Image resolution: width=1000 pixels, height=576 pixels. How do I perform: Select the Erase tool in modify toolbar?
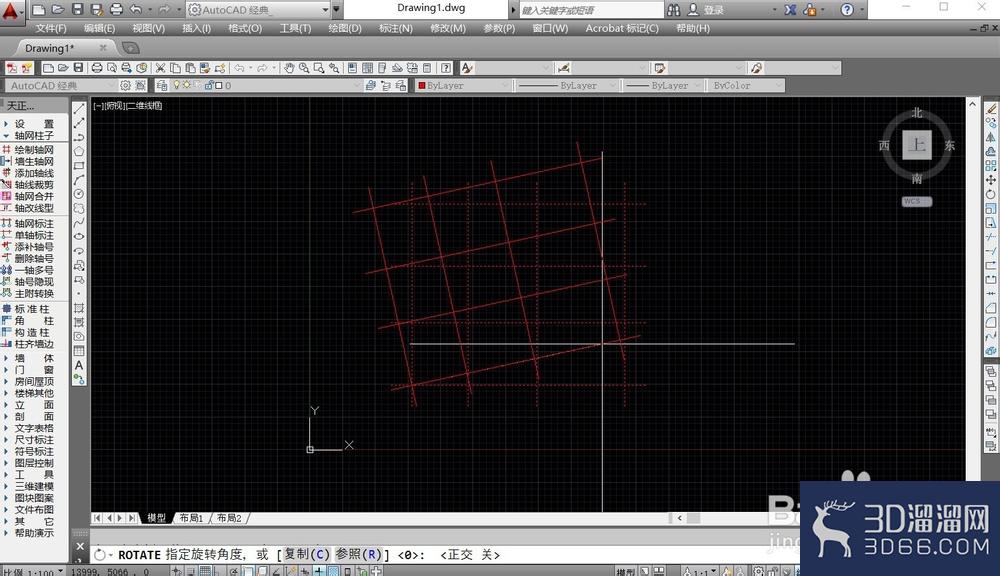tap(990, 109)
